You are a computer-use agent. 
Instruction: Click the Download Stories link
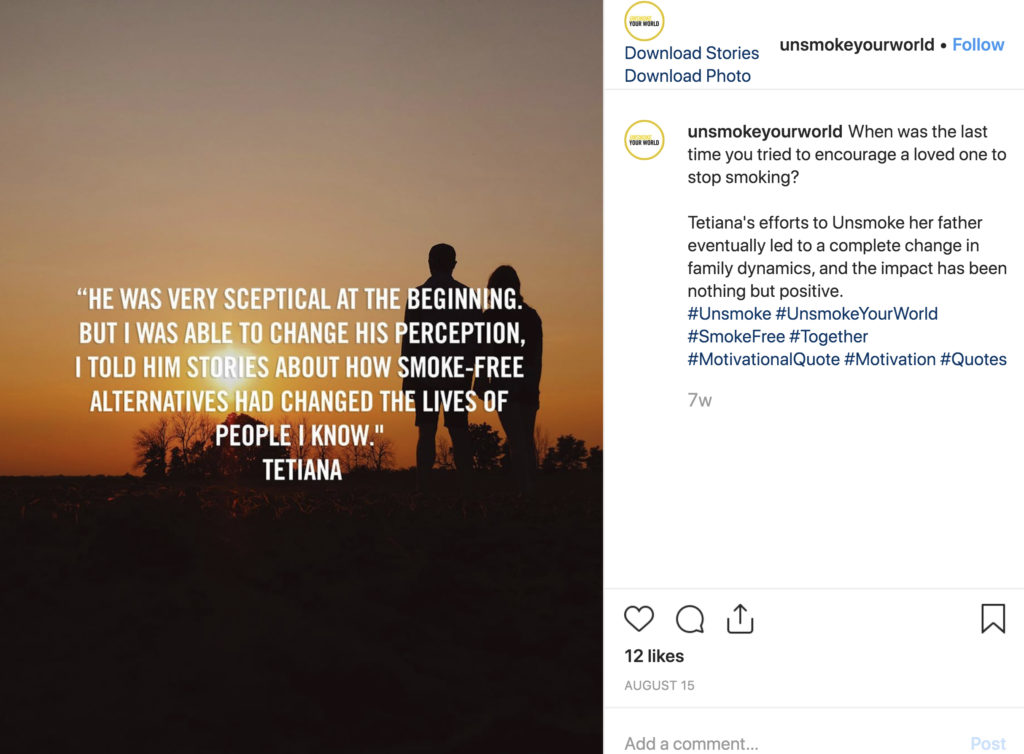(x=692, y=53)
